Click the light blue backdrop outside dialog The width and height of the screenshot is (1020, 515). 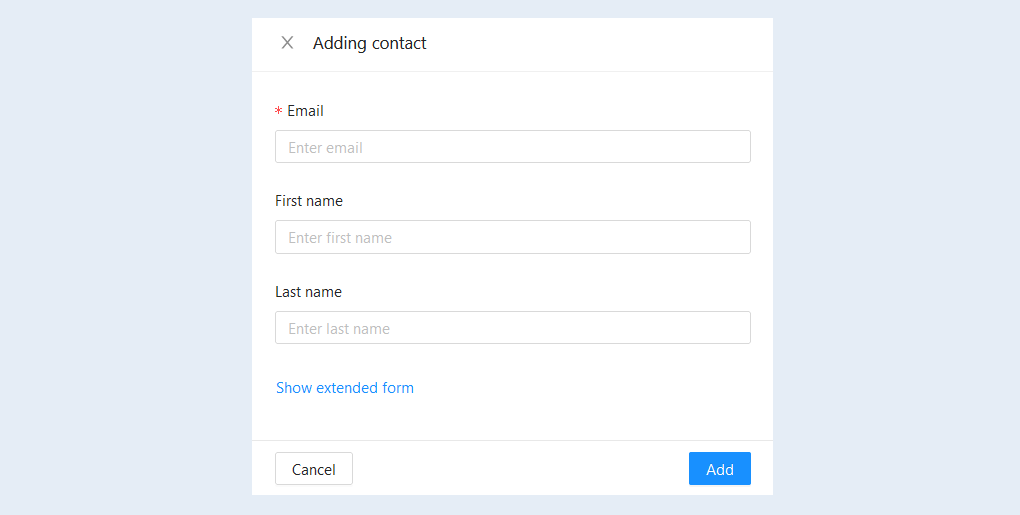tap(124, 260)
